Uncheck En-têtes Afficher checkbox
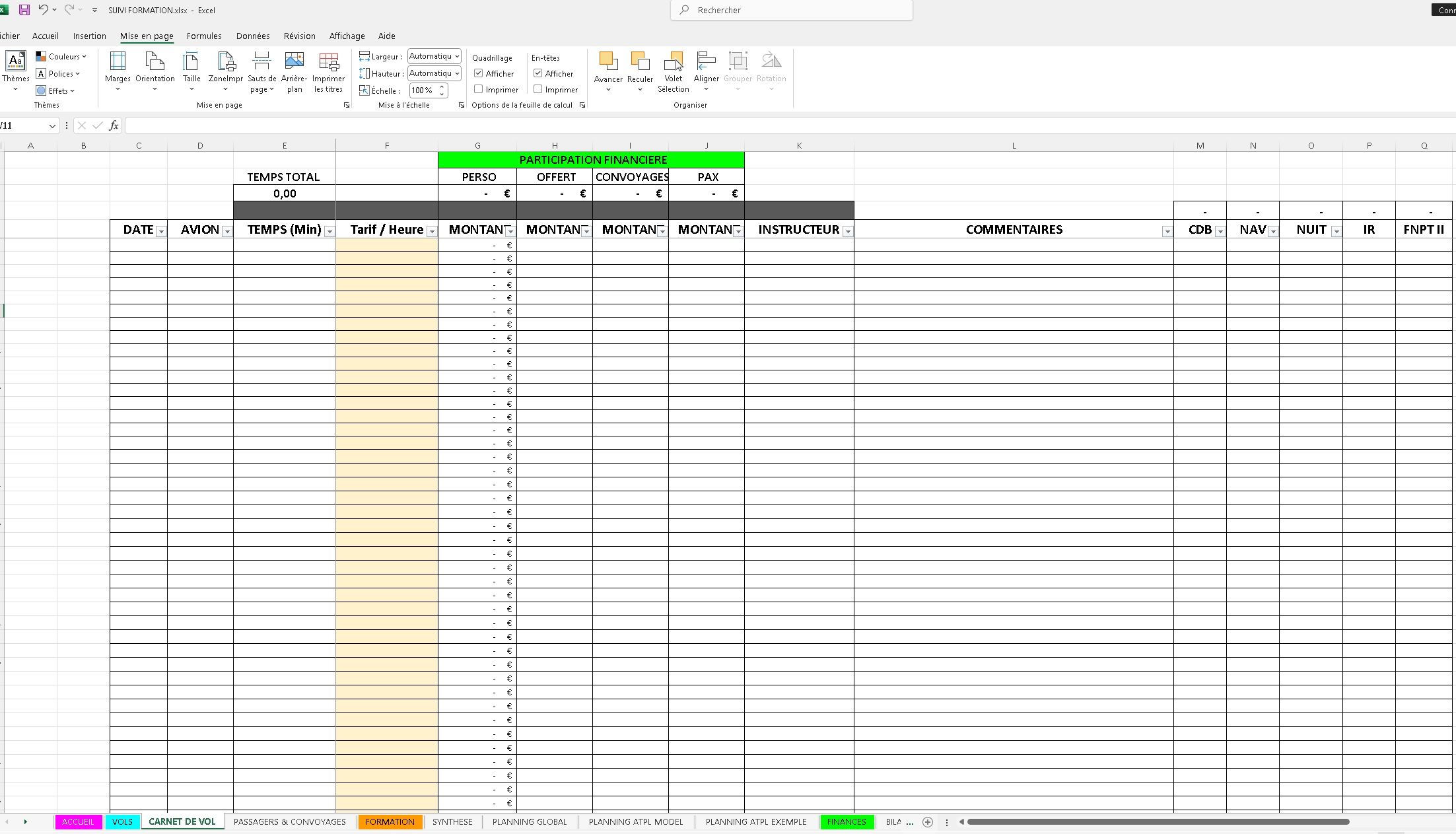Screen dimensions: 1456x834 click(x=538, y=73)
